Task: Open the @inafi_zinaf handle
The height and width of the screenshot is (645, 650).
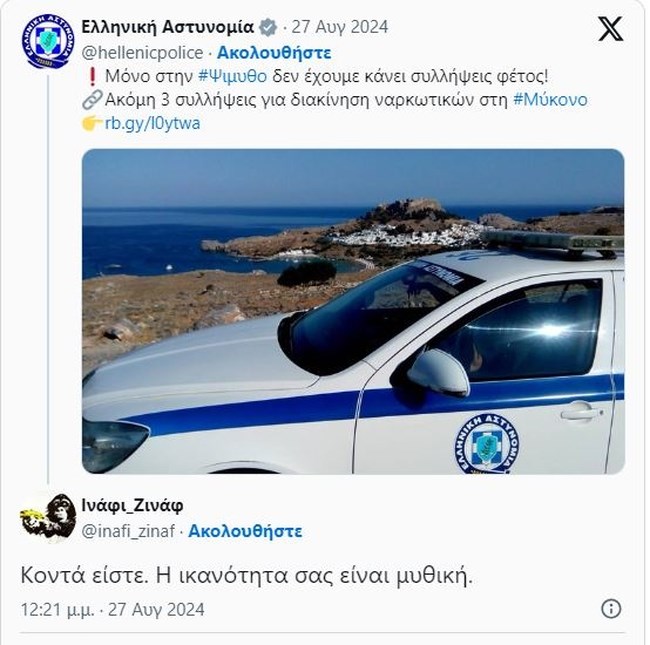Action: (128, 531)
